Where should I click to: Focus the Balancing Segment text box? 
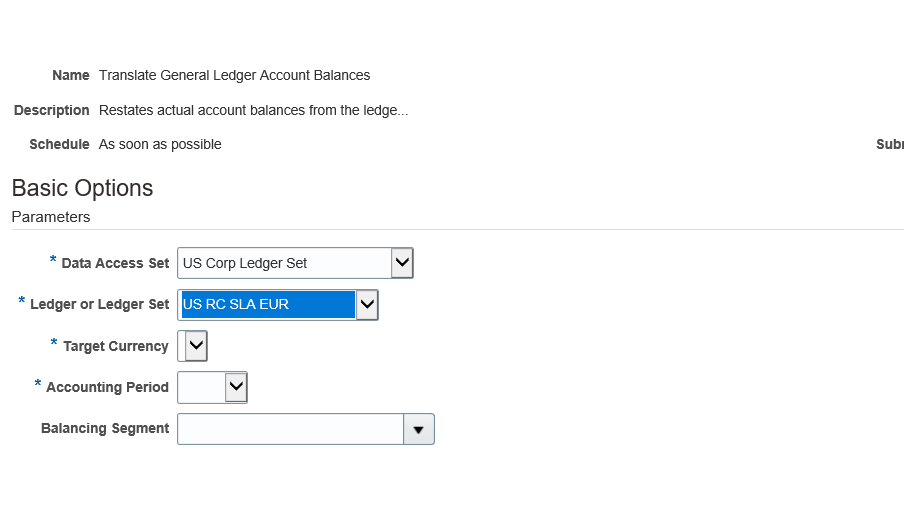[290, 429]
